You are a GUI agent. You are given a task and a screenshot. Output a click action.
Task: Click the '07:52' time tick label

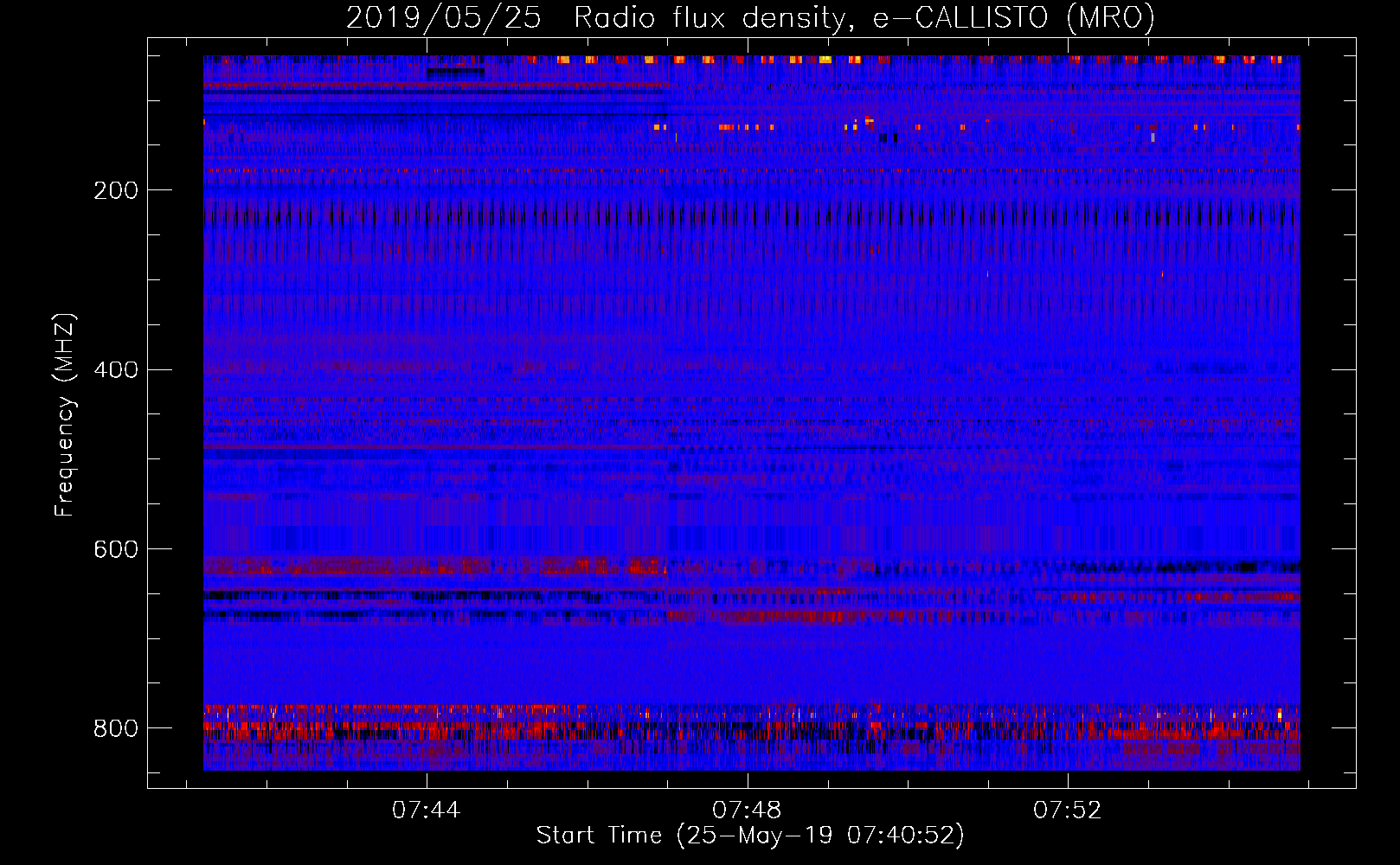click(1068, 810)
